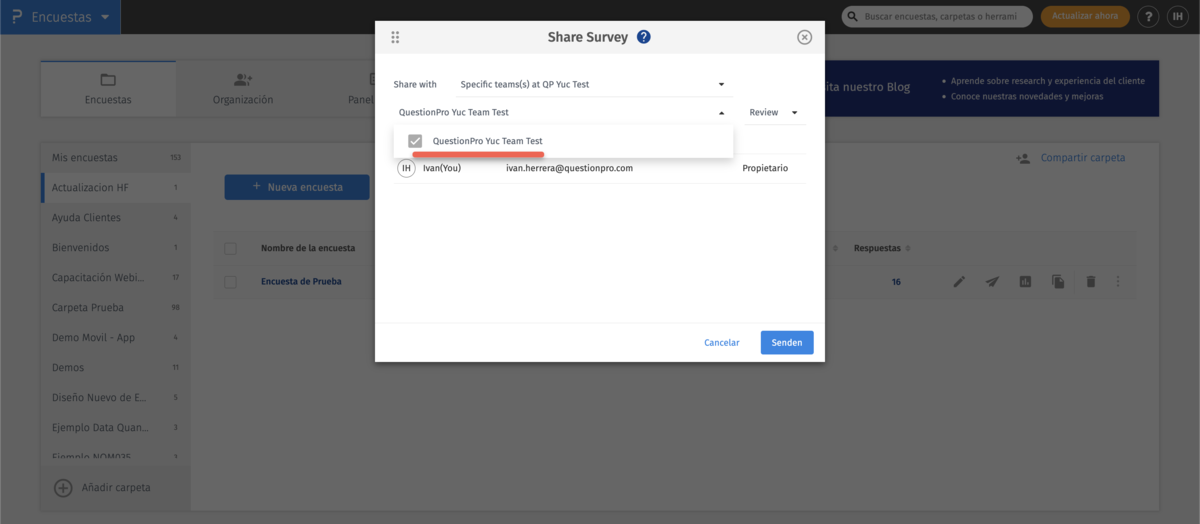Open Share Survey help question-mark icon
The width and height of the screenshot is (1200, 524).
pyautogui.click(x=644, y=37)
